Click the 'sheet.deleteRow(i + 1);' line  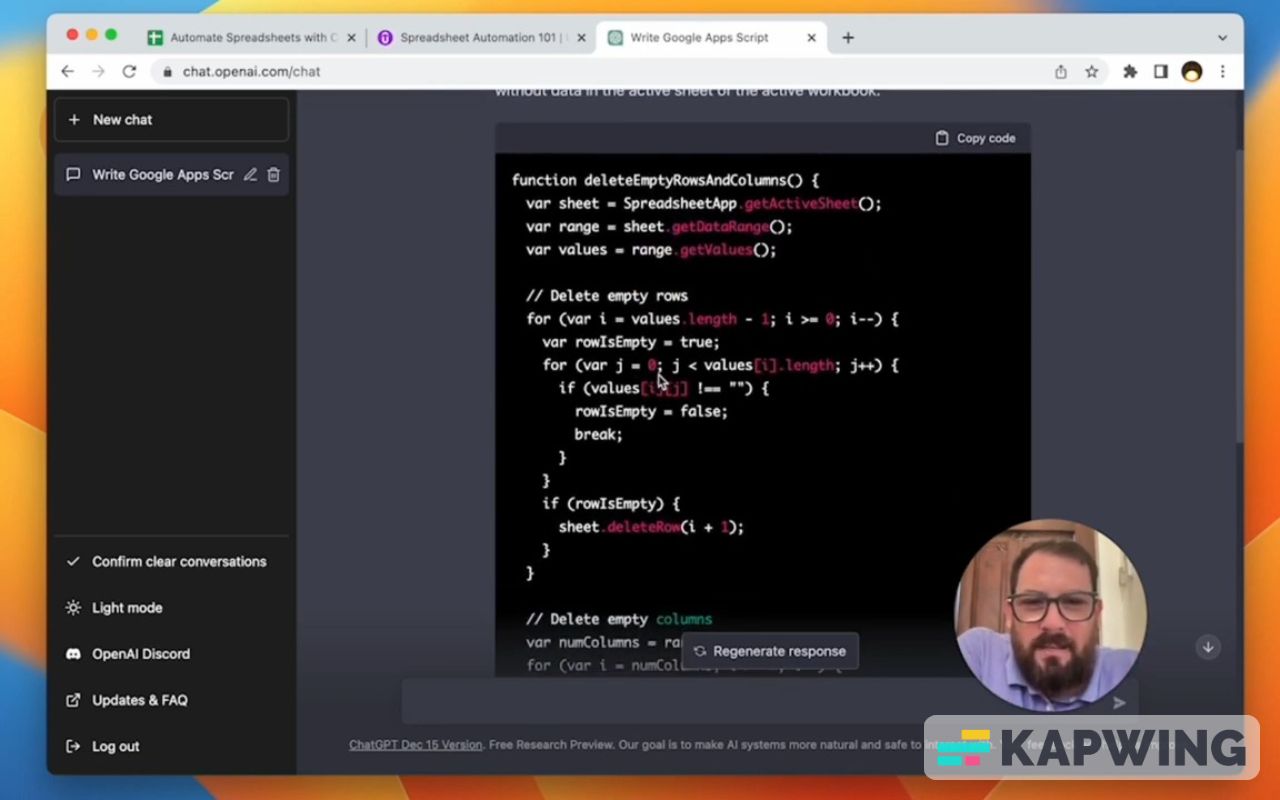click(651, 527)
